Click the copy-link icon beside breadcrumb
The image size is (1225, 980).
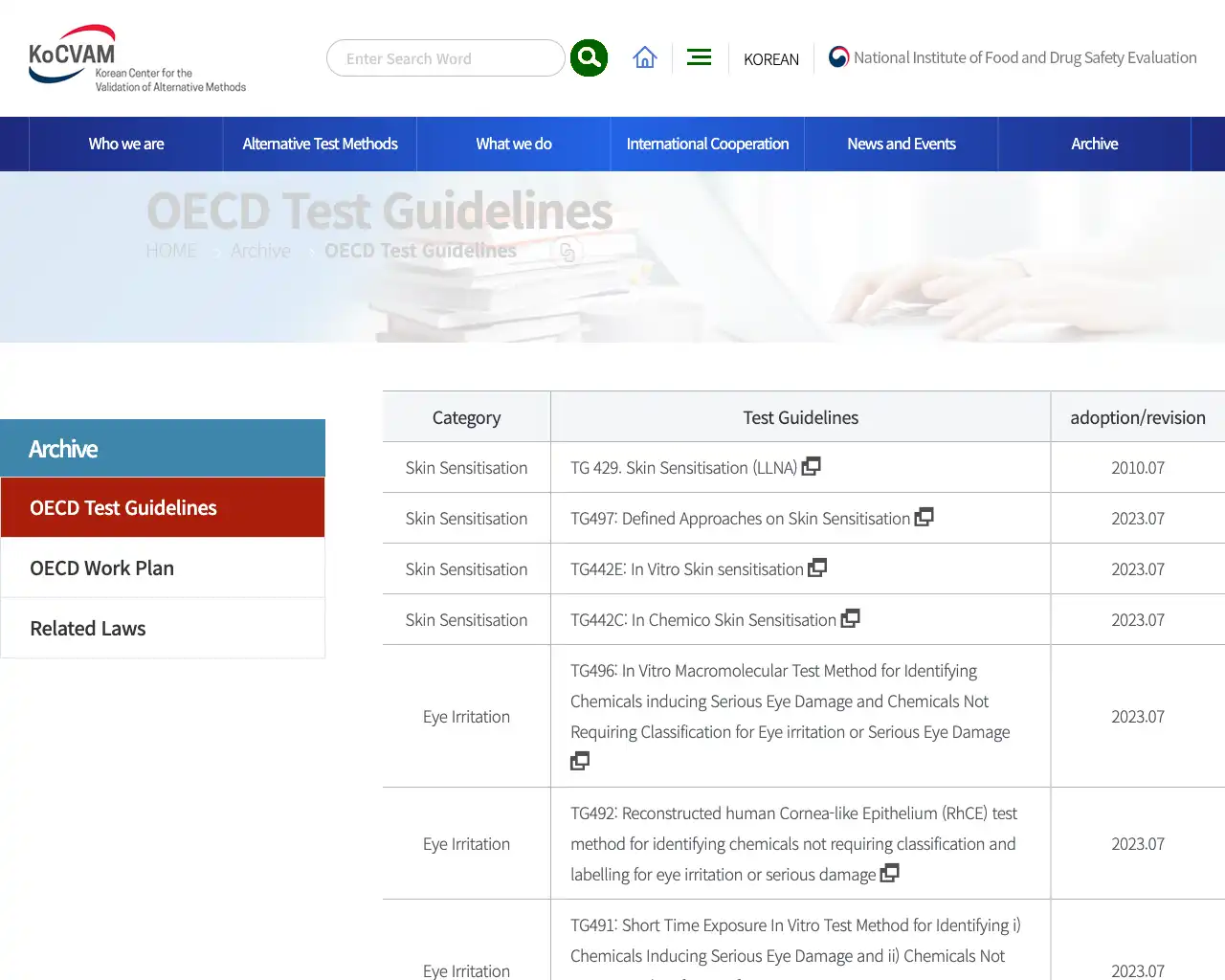coord(568,252)
